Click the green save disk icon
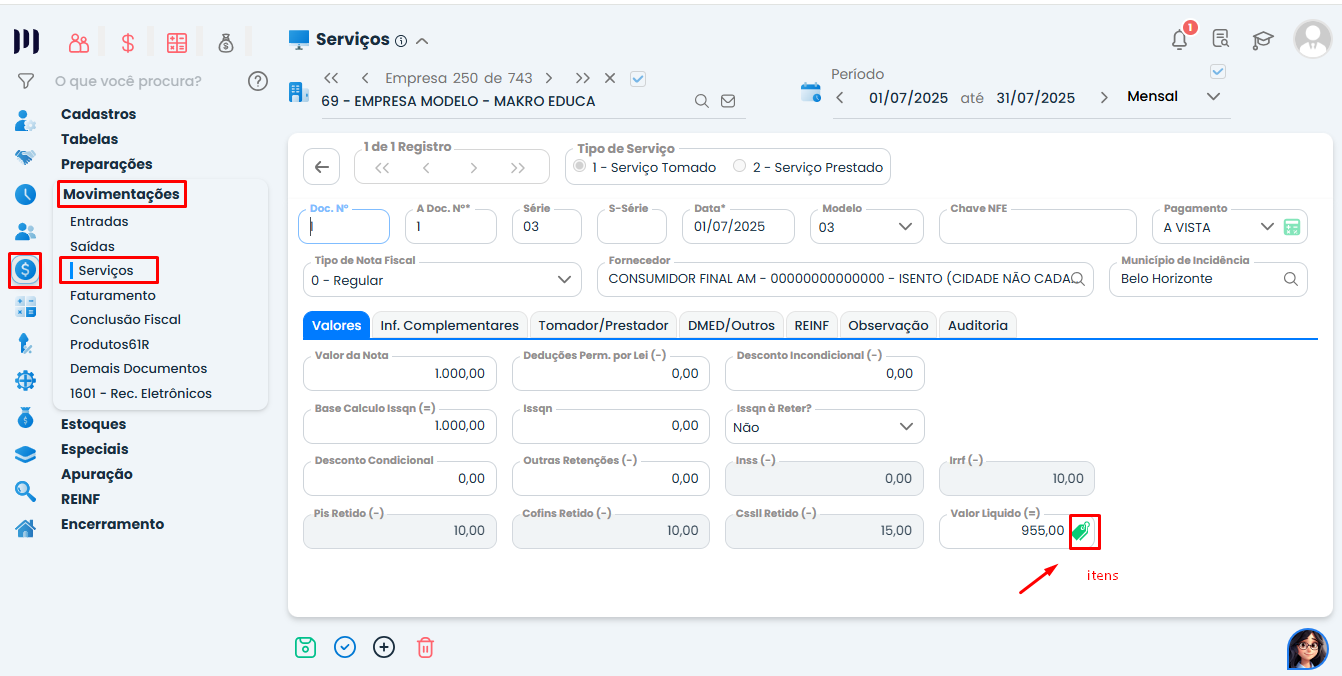The width and height of the screenshot is (1342, 676). click(x=305, y=647)
